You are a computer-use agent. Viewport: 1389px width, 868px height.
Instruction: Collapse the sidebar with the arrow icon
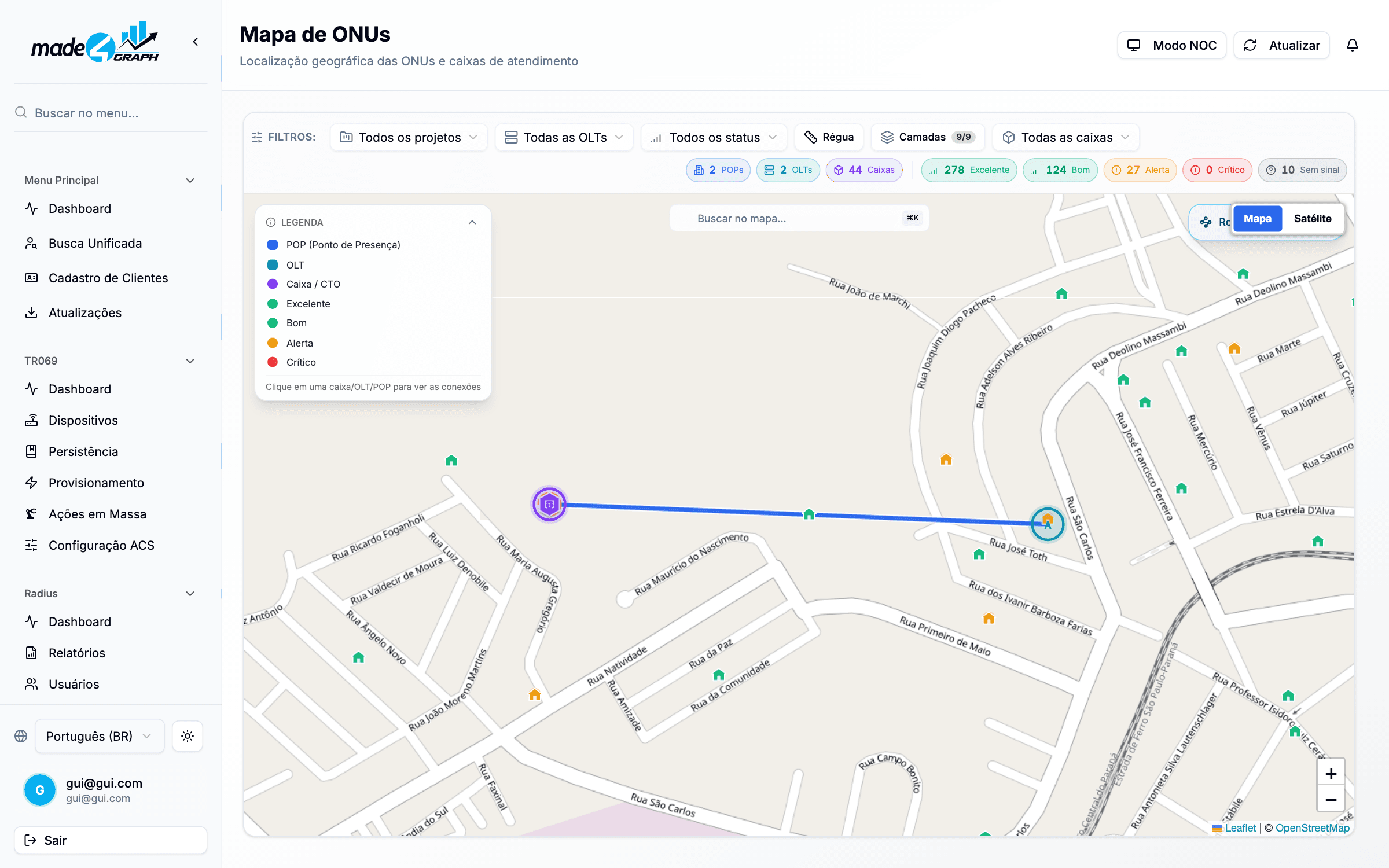click(196, 42)
